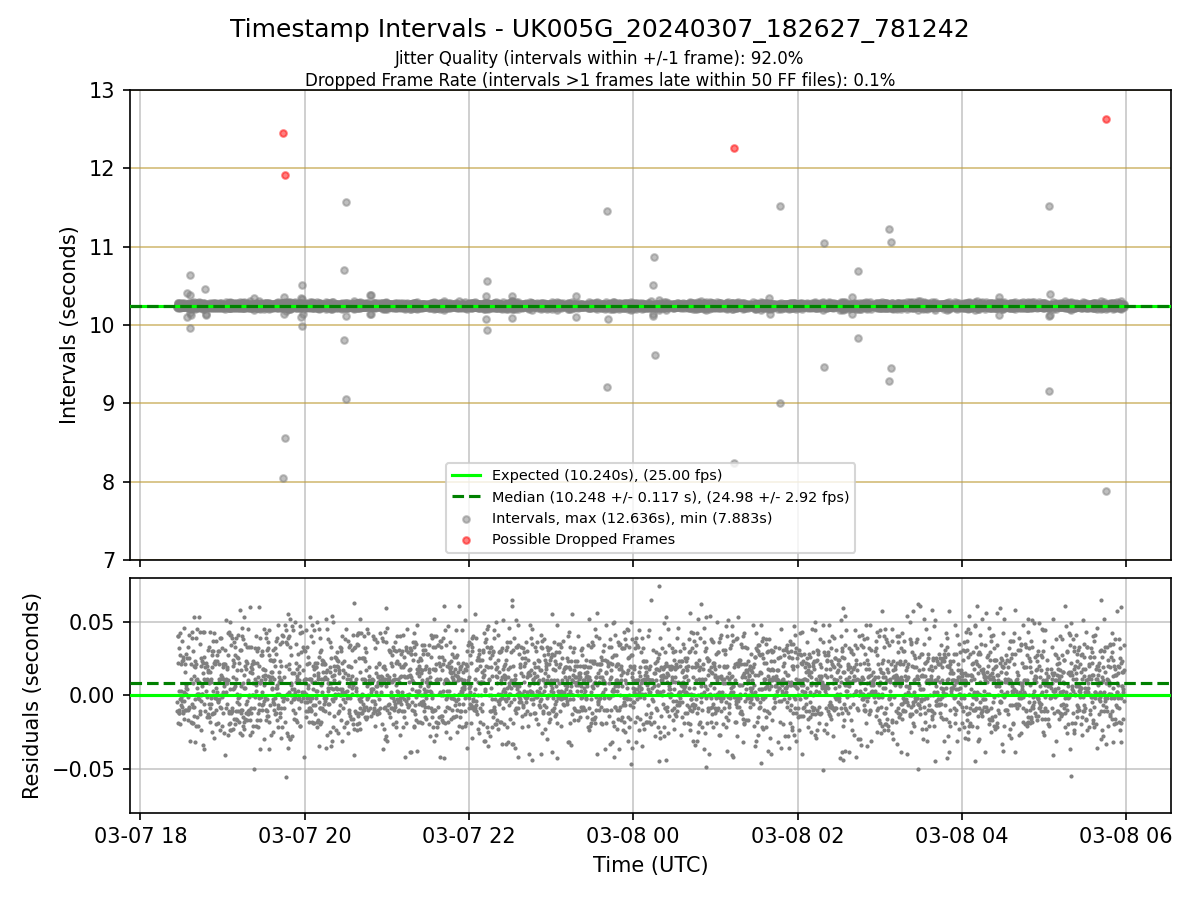
Task: Click the lowest gray interval point below 8 near 03-08 06
Action: 1106,491
